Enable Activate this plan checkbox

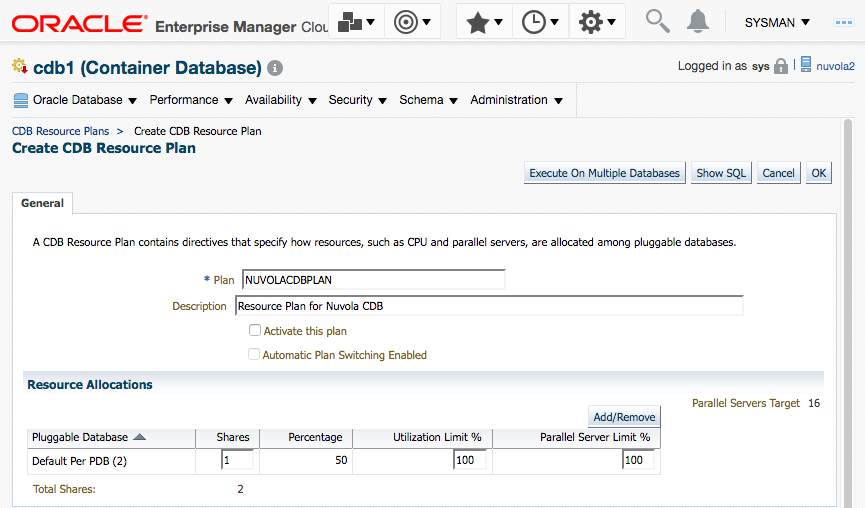(x=254, y=330)
